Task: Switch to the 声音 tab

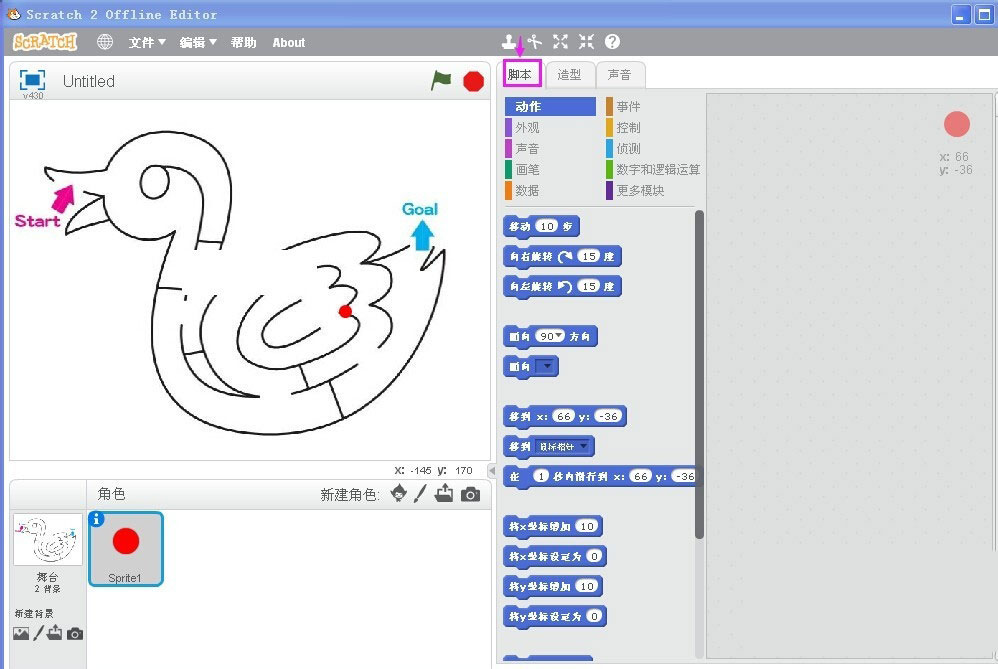Action: [x=621, y=74]
